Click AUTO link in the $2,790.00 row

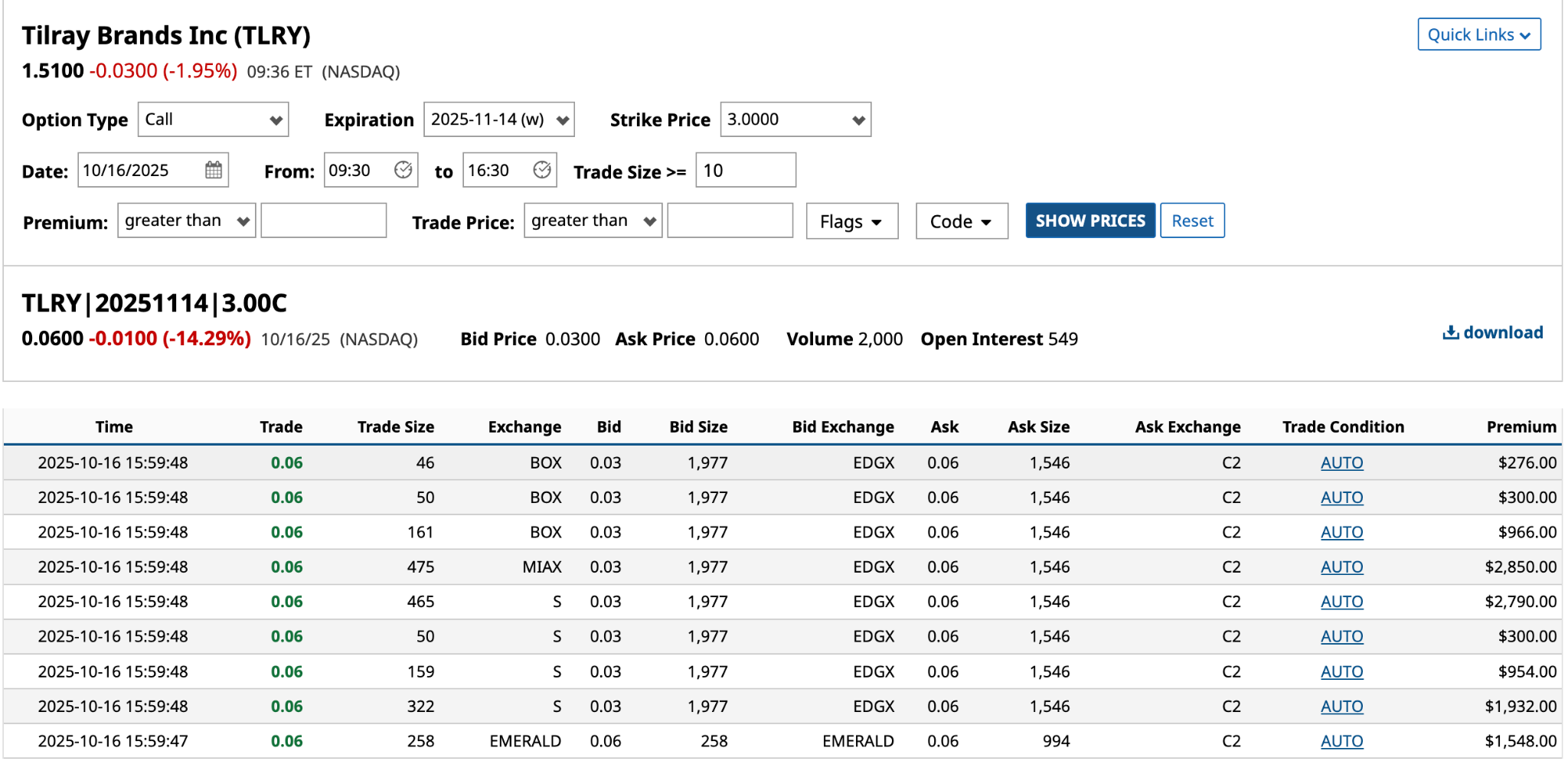[x=1341, y=602]
